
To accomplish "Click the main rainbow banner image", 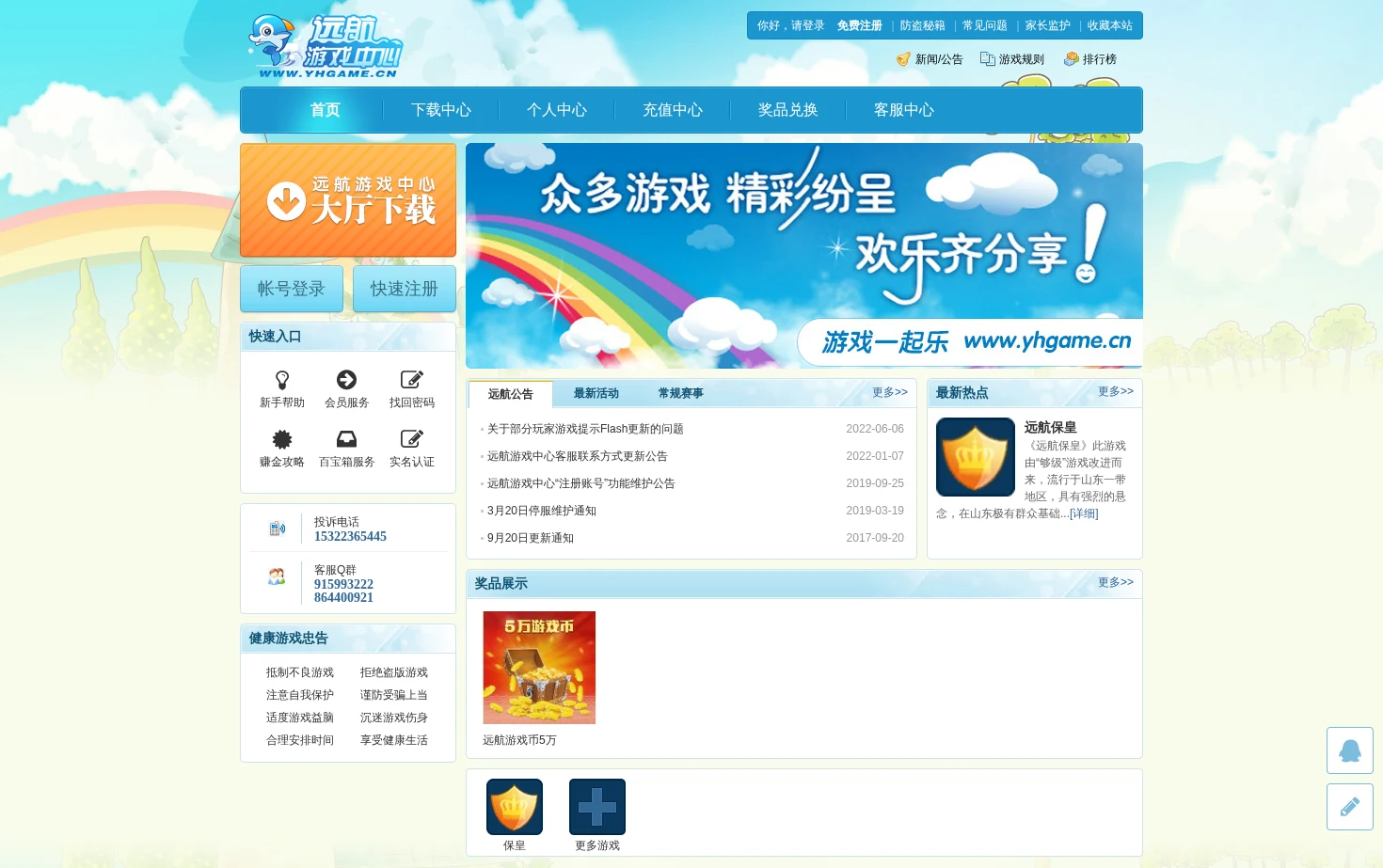I will [x=804, y=256].
